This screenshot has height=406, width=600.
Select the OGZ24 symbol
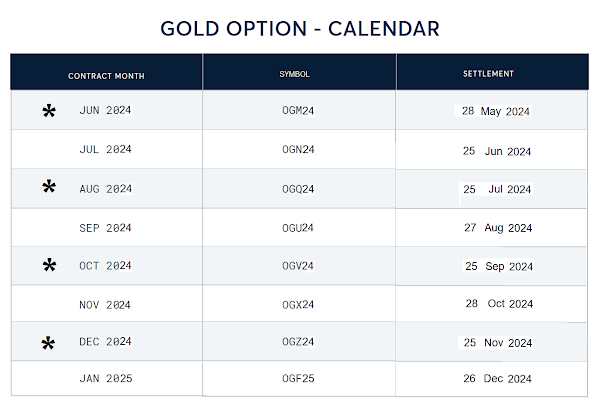[x=299, y=342]
